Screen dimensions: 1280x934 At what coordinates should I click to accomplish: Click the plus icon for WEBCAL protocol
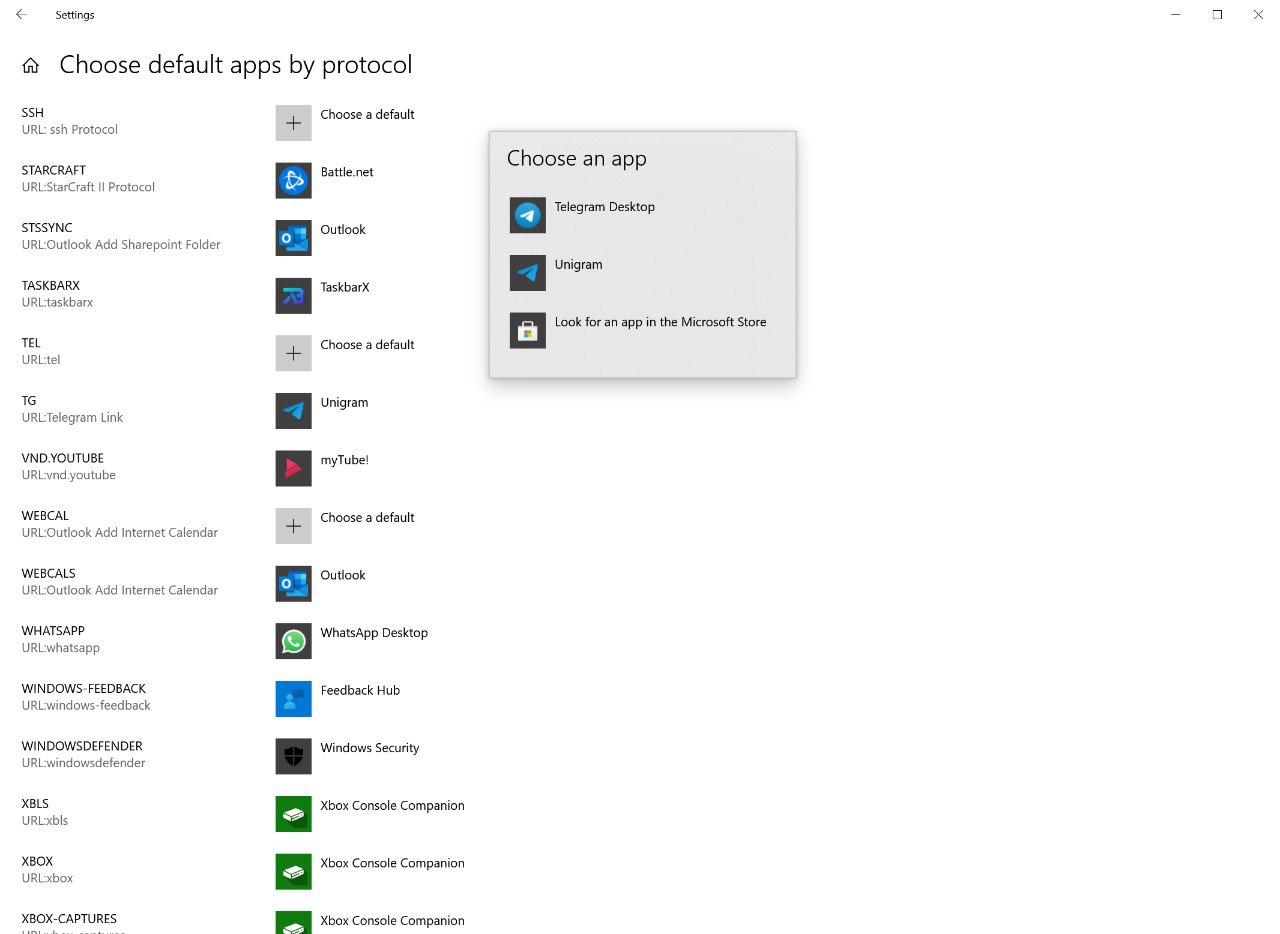[x=293, y=526]
